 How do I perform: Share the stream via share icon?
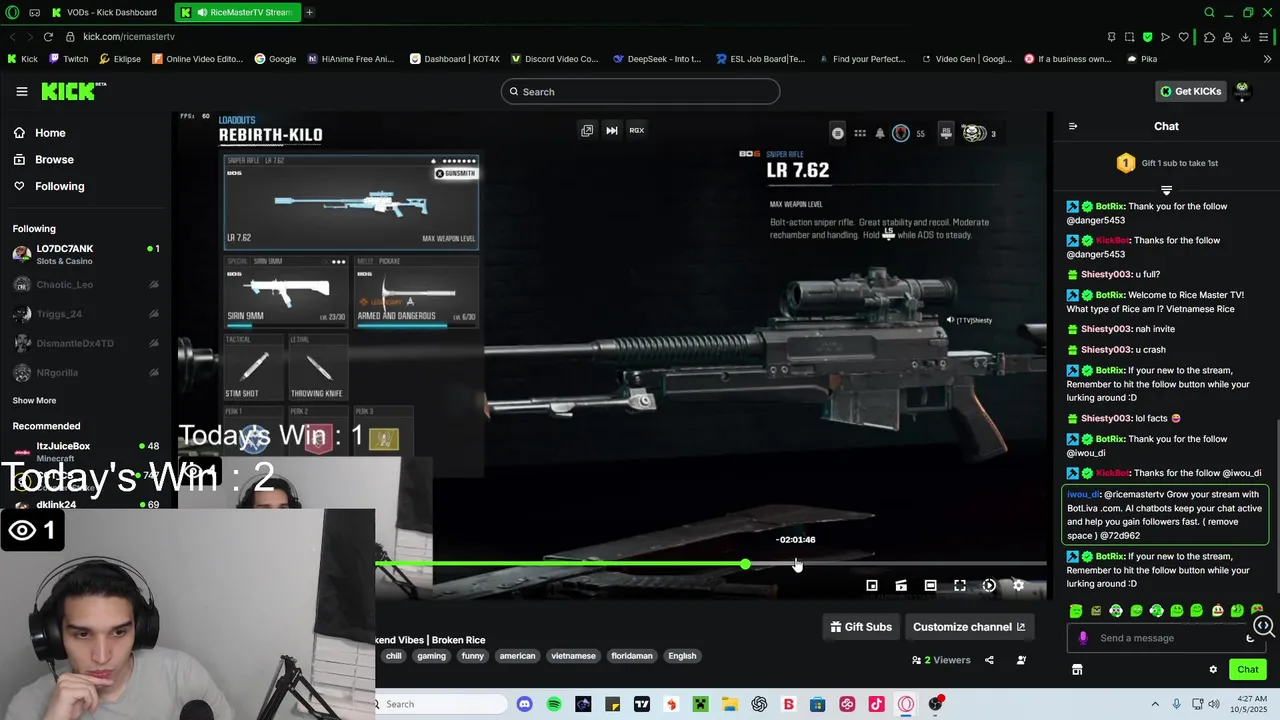tap(989, 660)
